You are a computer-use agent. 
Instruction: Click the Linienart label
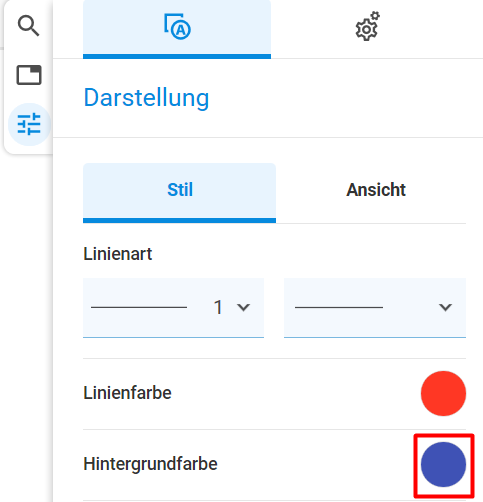pyautogui.click(x=118, y=254)
